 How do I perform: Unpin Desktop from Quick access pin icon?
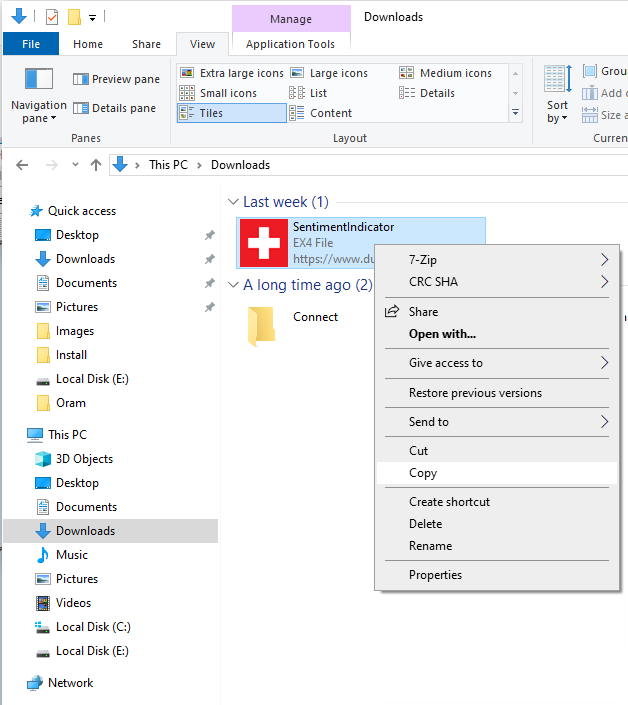point(209,235)
